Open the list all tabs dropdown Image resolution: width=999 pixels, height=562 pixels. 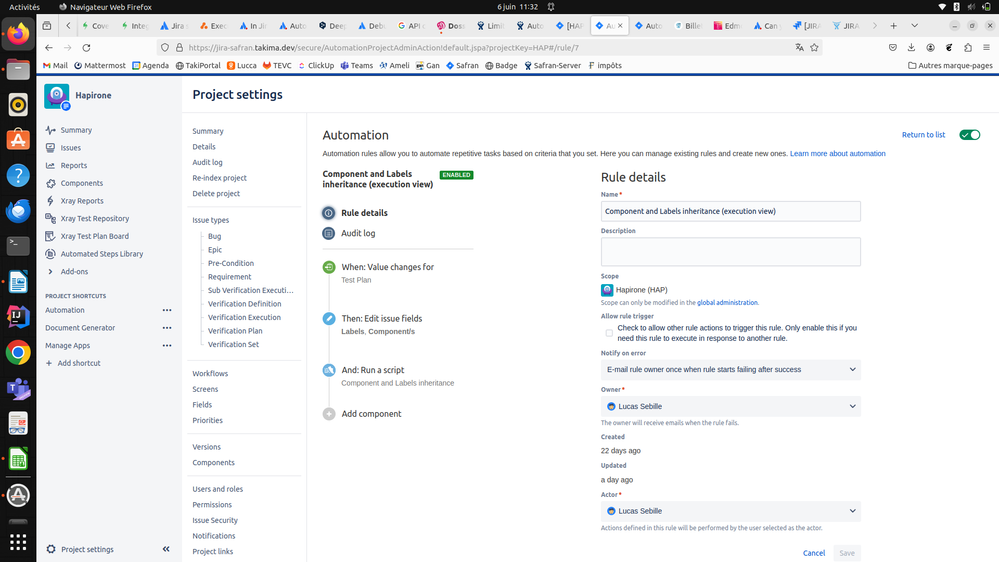pyautogui.click(x=914, y=26)
